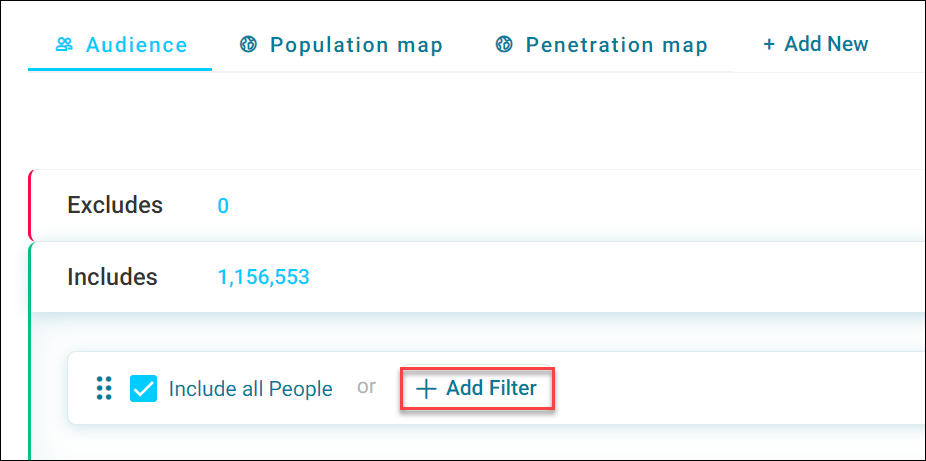This screenshot has width=926, height=461.
Task: Click the Penetration map globe icon
Action: [504, 44]
